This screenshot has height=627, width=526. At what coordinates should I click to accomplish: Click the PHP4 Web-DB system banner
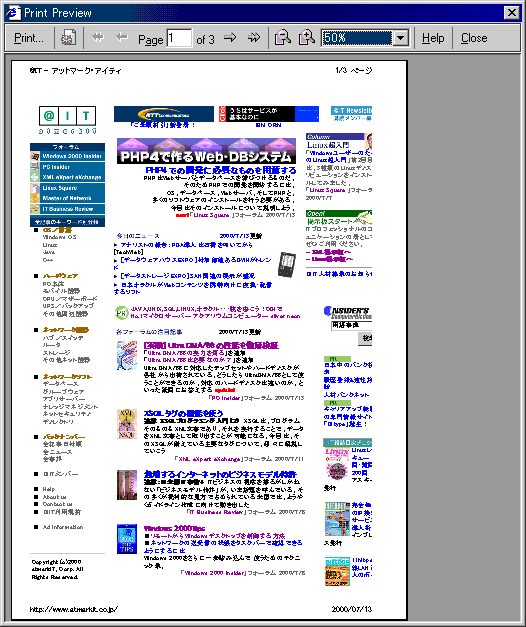(x=206, y=151)
